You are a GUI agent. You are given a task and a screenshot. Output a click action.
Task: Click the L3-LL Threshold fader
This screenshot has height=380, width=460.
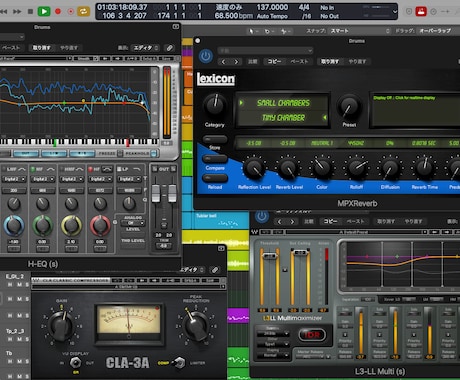[x=270, y=256]
